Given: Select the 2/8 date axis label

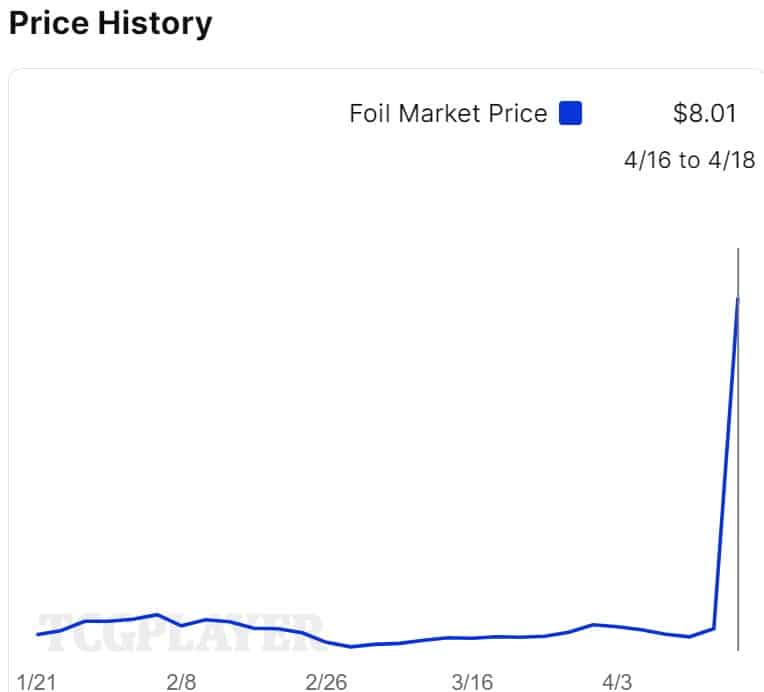Looking at the screenshot, I should click(181, 681).
